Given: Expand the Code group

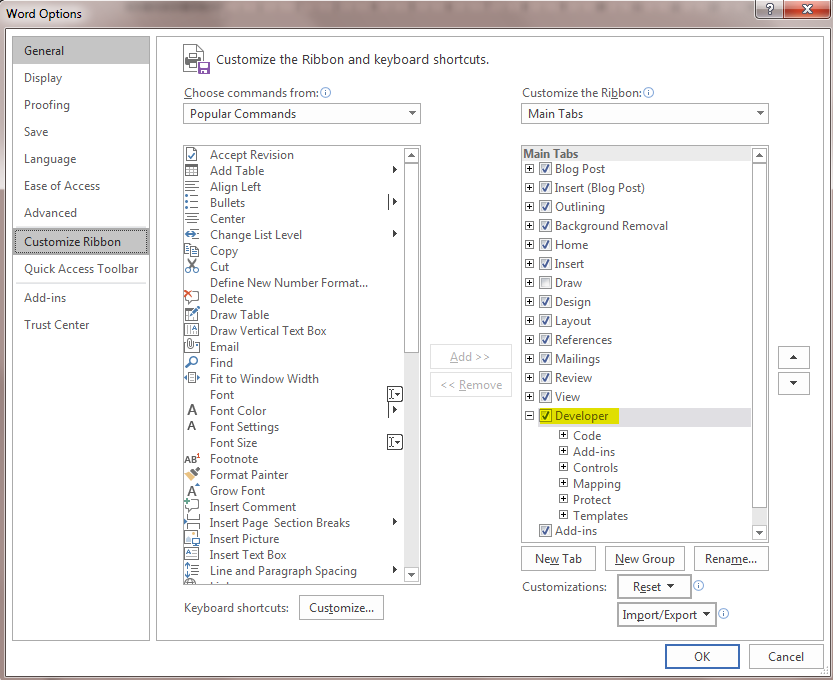Looking at the screenshot, I should point(564,435).
